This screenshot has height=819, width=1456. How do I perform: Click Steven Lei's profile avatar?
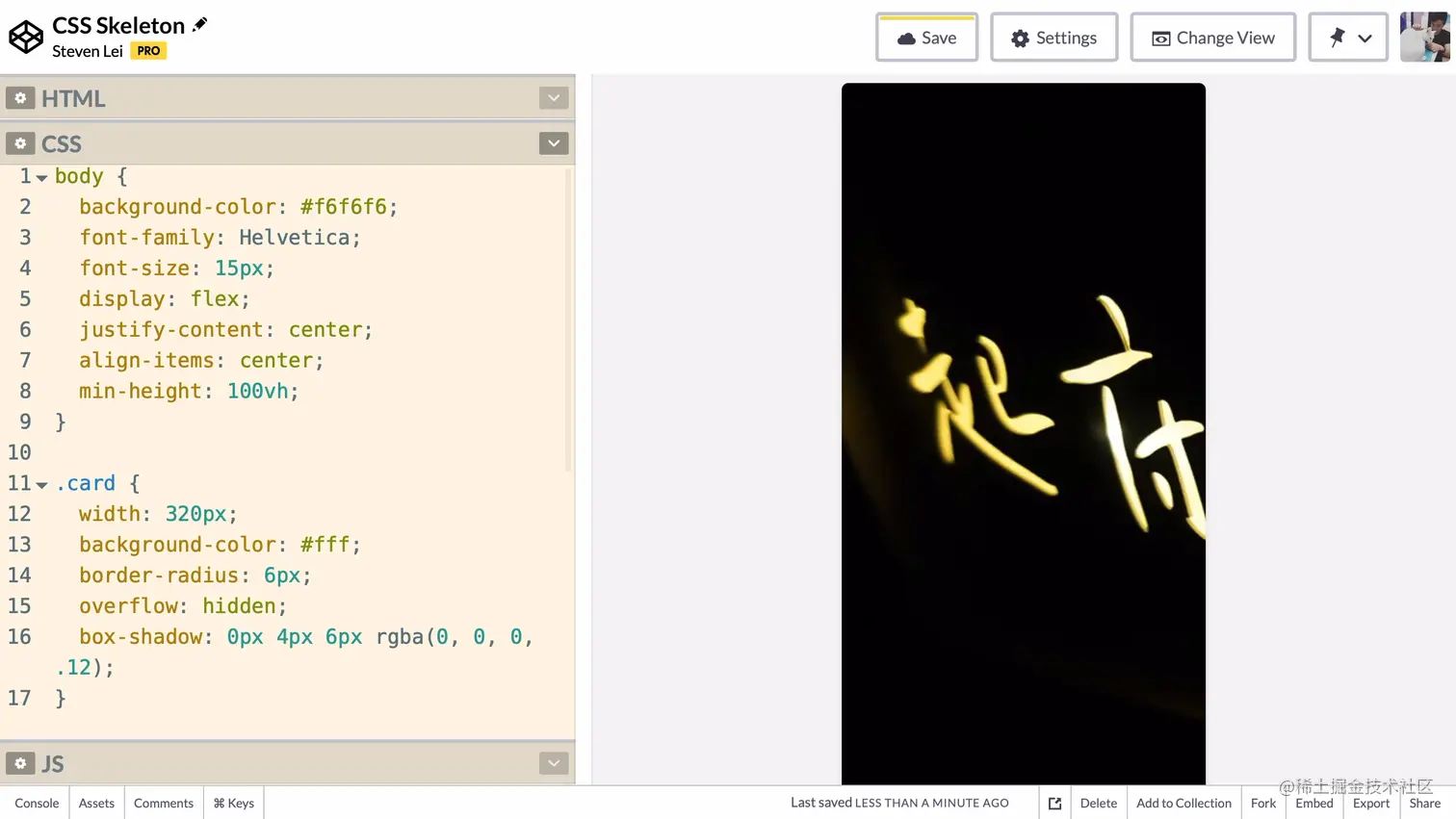(1425, 37)
